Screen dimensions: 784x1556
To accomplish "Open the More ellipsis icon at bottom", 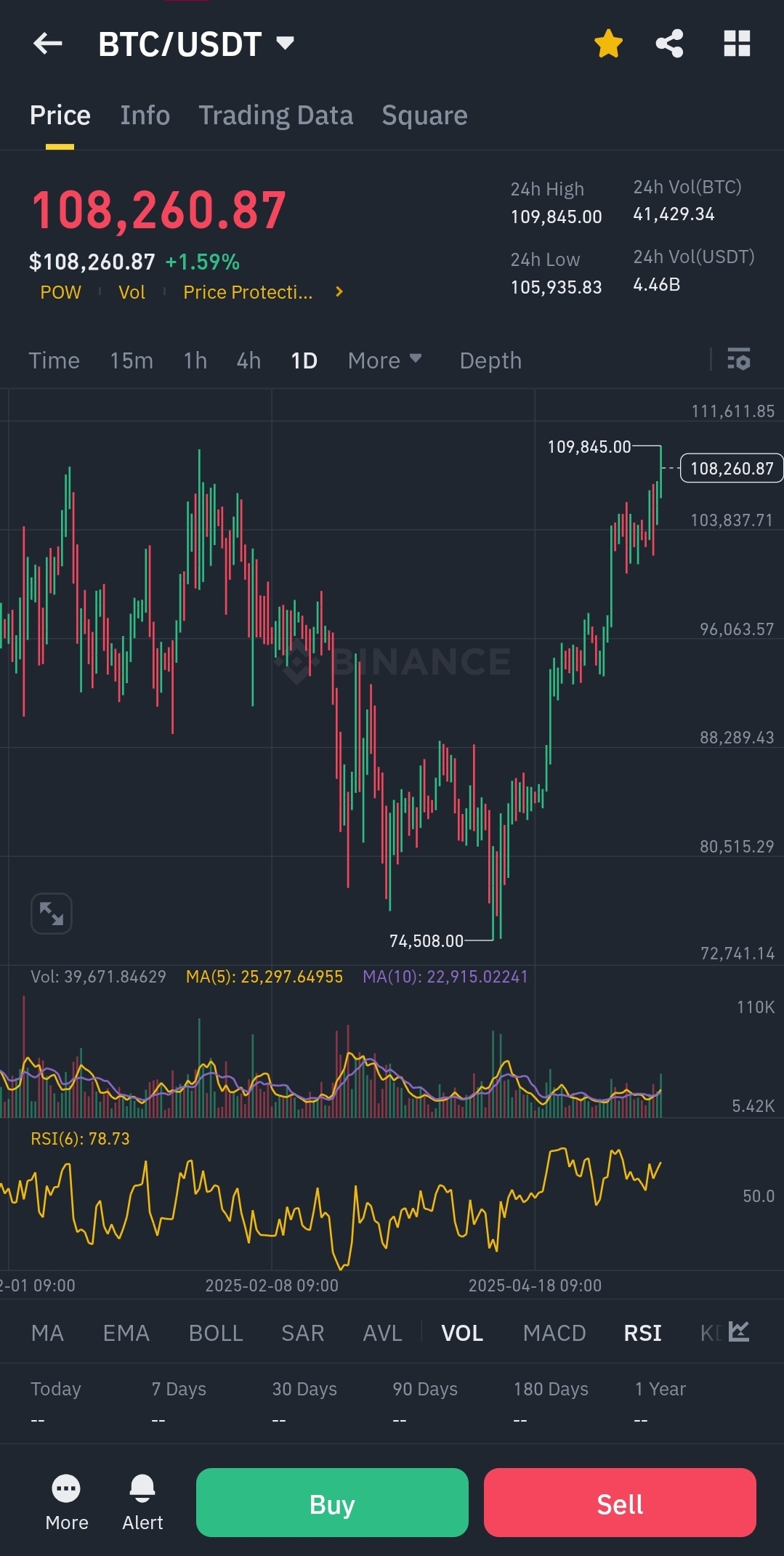I will [66, 1488].
